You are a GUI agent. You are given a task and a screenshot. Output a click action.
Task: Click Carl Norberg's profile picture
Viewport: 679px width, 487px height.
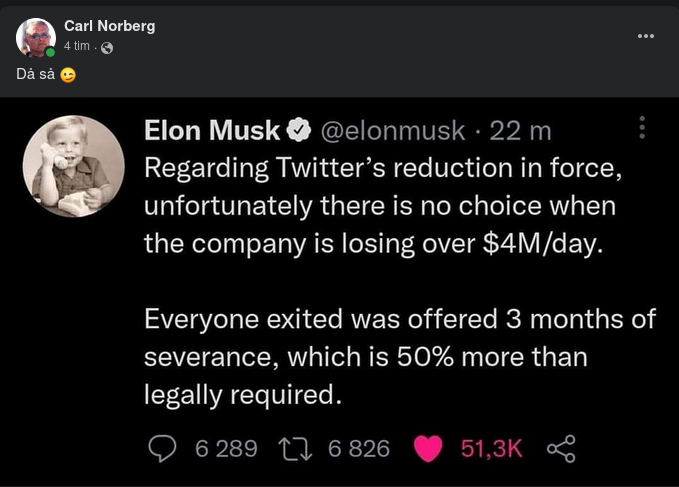coord(36,37)
